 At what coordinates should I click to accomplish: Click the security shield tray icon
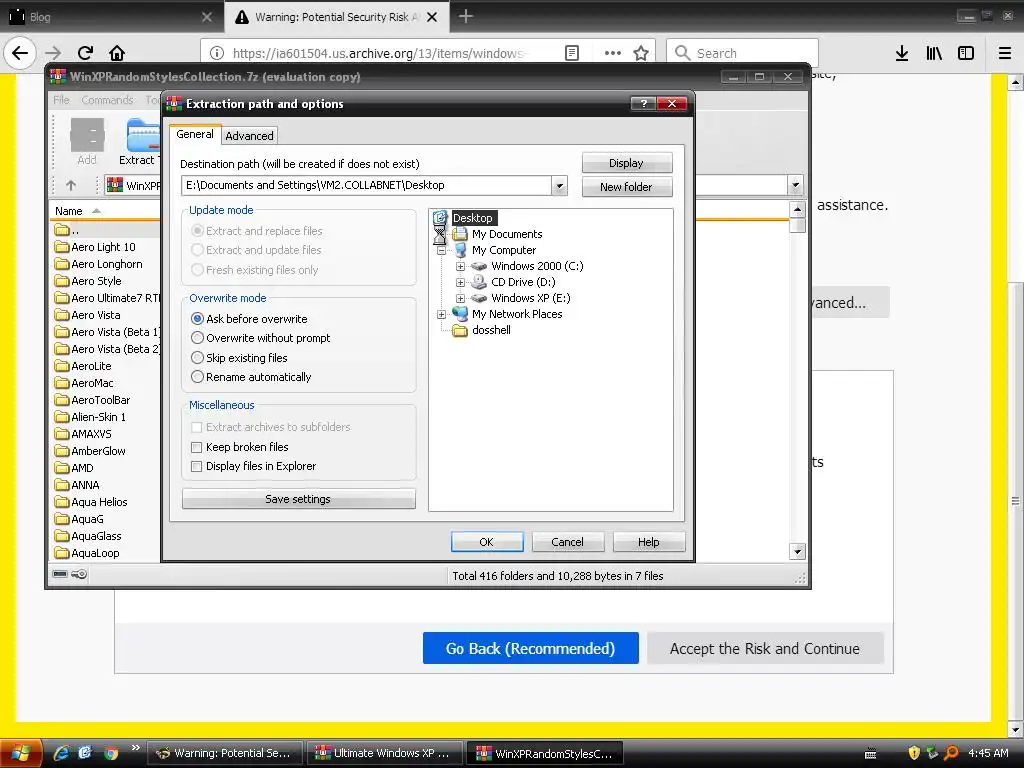click(914, 753)
